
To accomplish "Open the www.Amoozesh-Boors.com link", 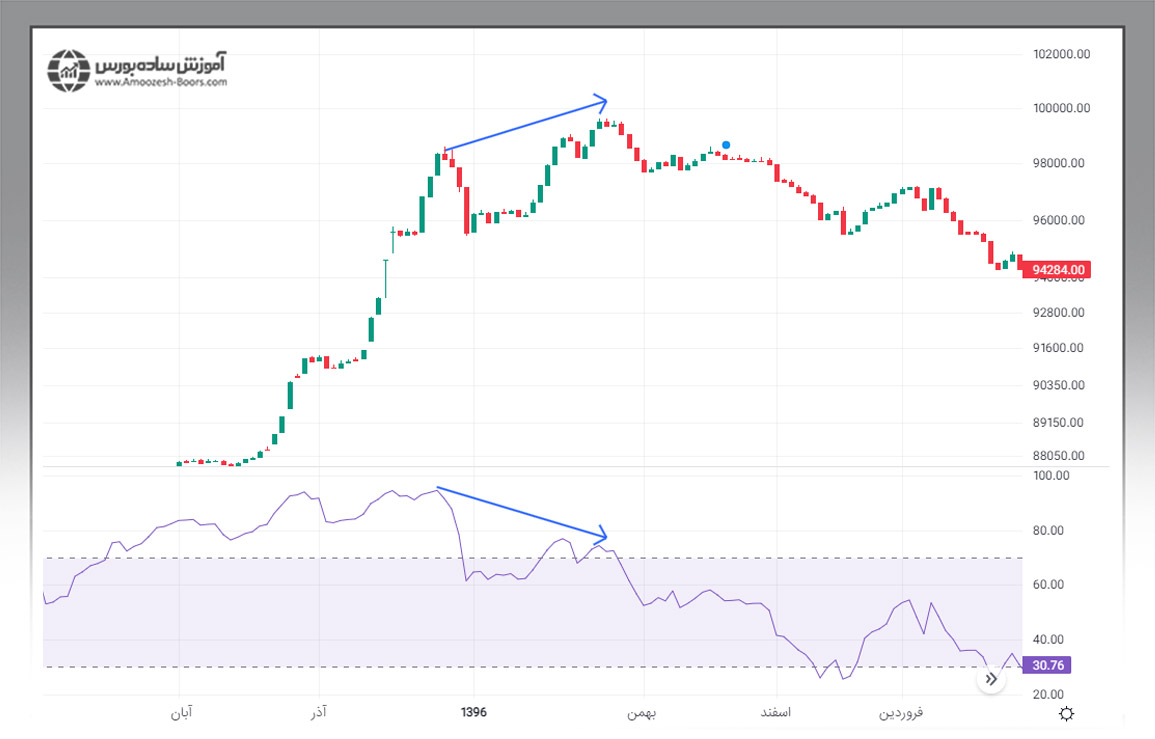I will [x=161, y=82].
